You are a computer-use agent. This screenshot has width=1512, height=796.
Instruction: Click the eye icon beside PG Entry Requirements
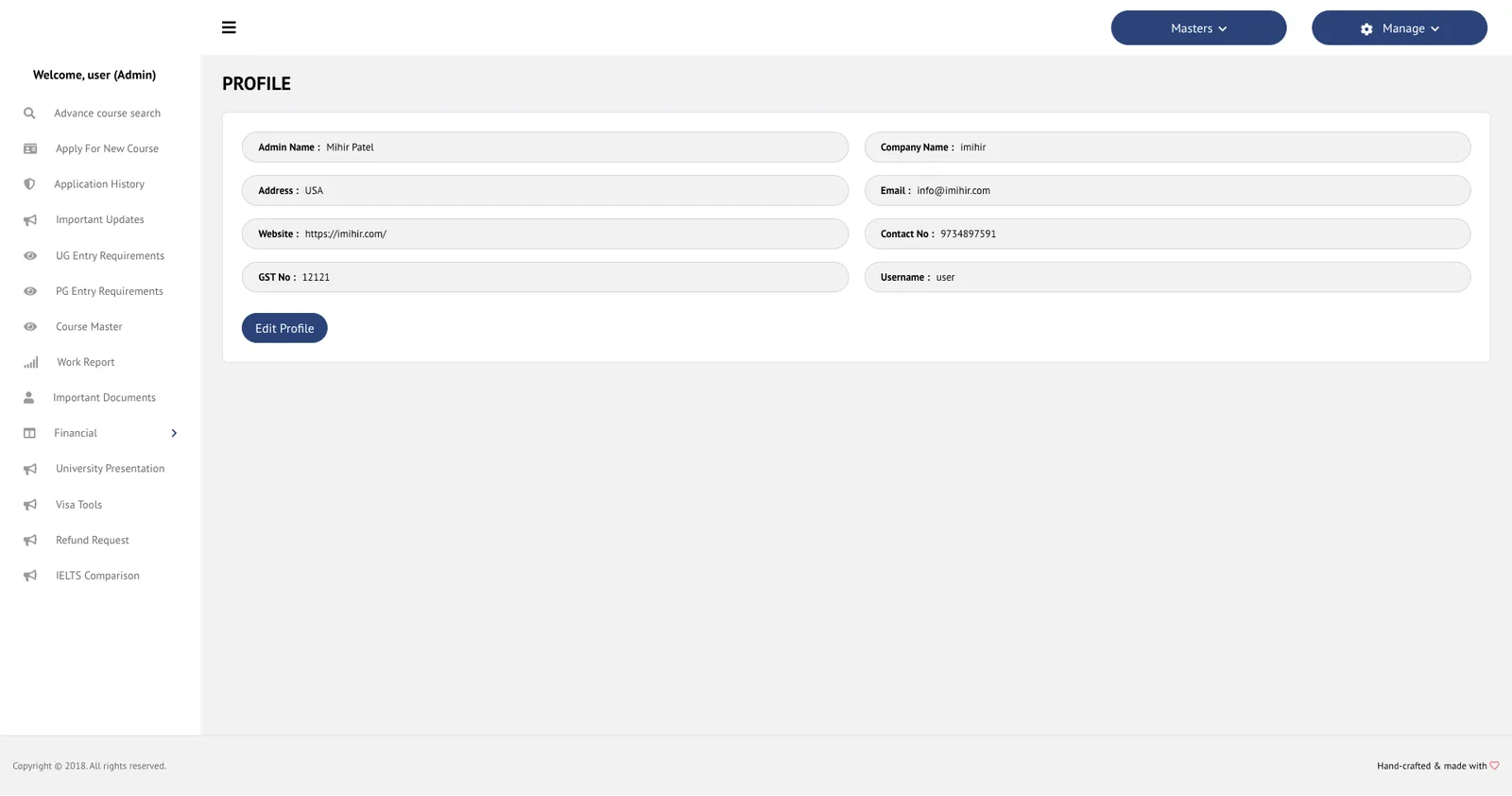point(30,291)
